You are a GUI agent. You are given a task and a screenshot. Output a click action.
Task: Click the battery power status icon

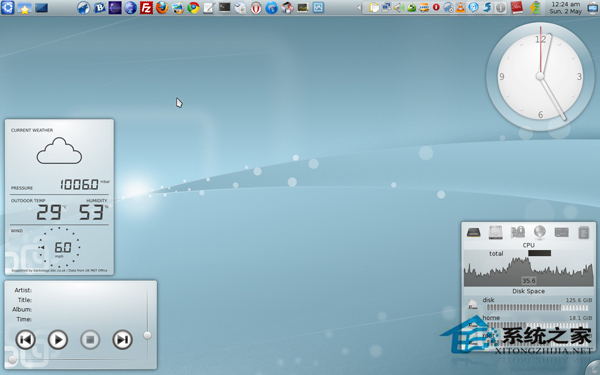point(535,7)
